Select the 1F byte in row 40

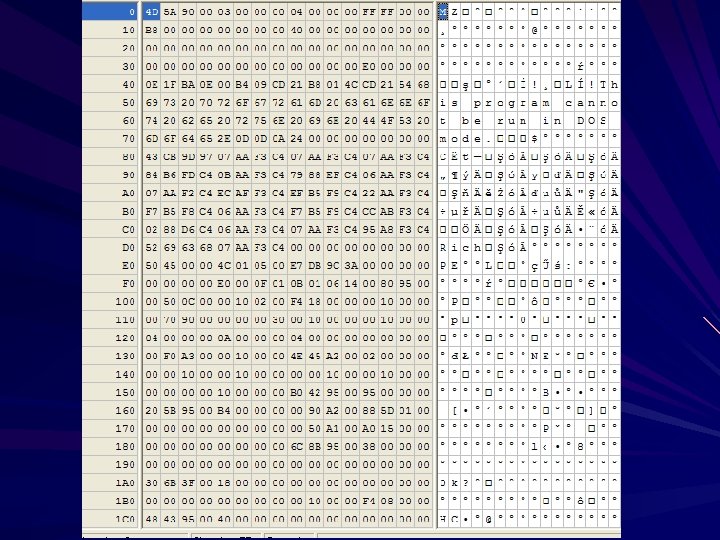click(170, 84)
